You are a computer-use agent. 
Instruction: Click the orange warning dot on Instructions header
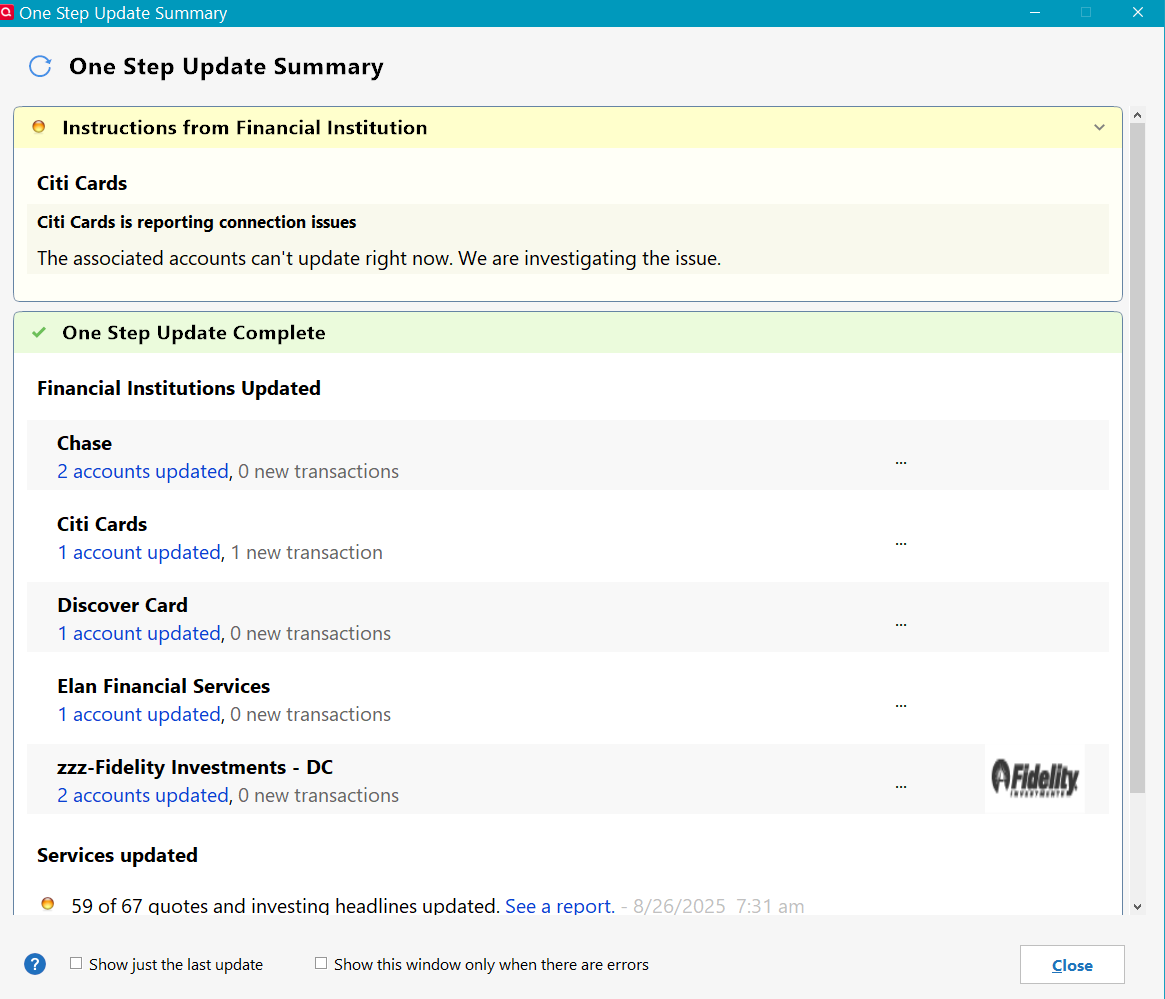[x=39, y=127]
